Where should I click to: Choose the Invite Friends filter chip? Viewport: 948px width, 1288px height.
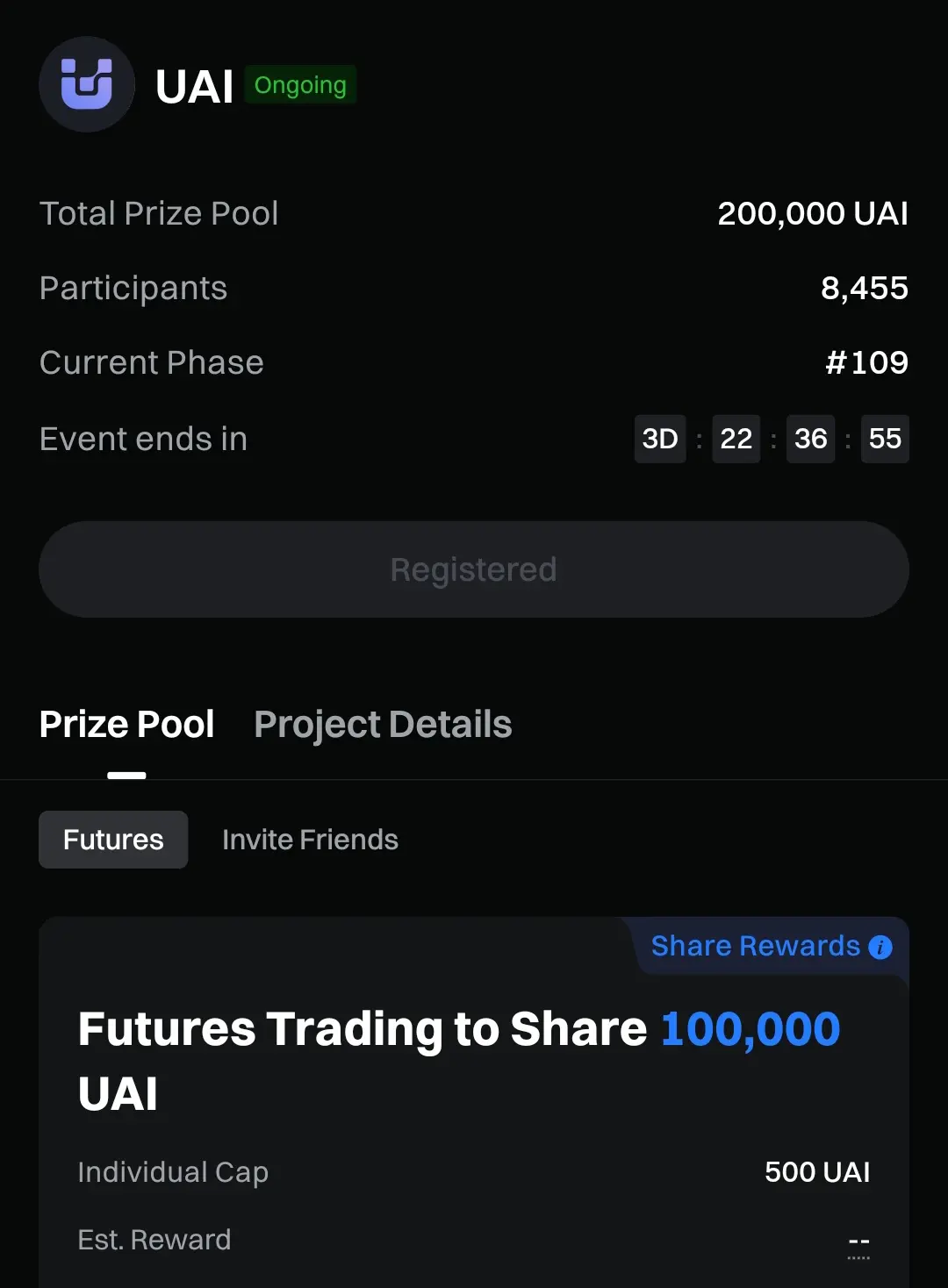point(310,840)
